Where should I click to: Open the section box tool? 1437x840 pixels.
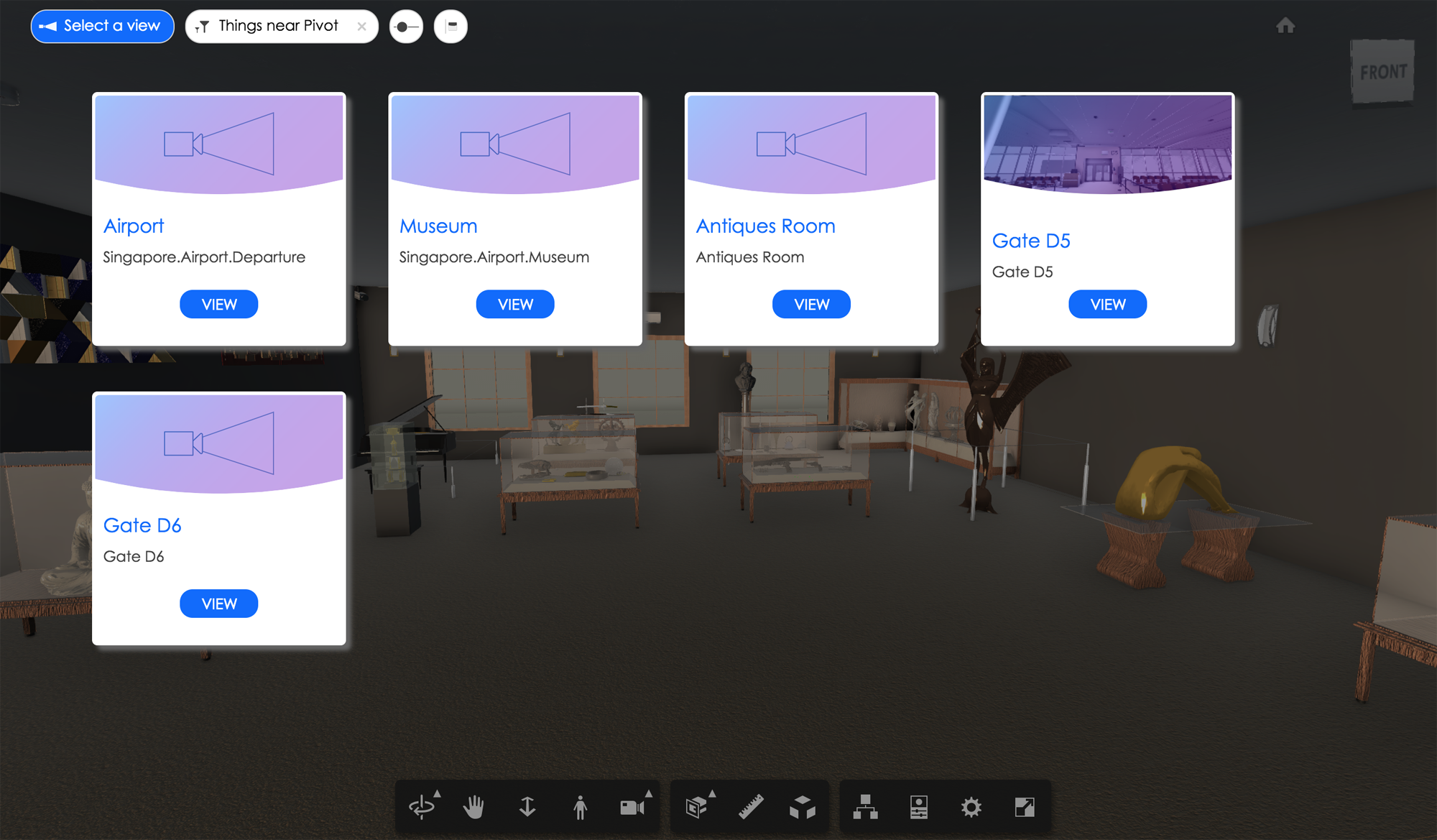[697, 807]
